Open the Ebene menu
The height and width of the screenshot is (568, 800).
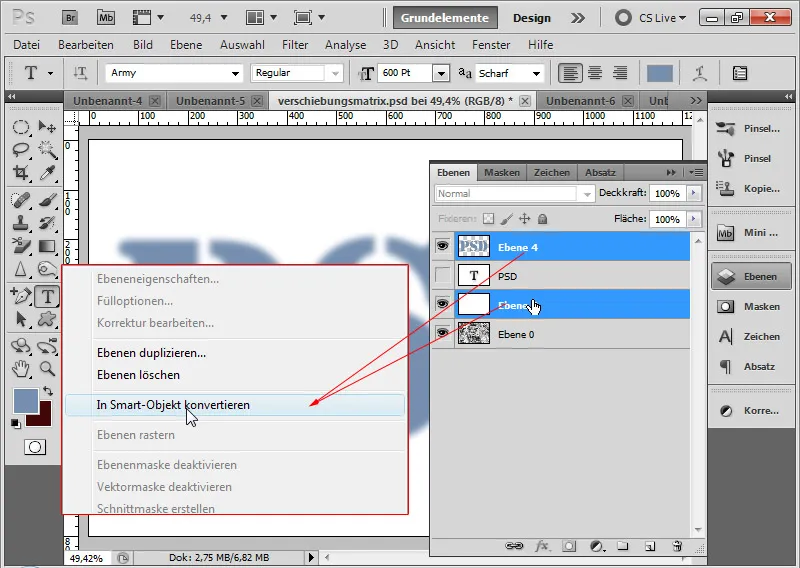(x=186, y=45)
